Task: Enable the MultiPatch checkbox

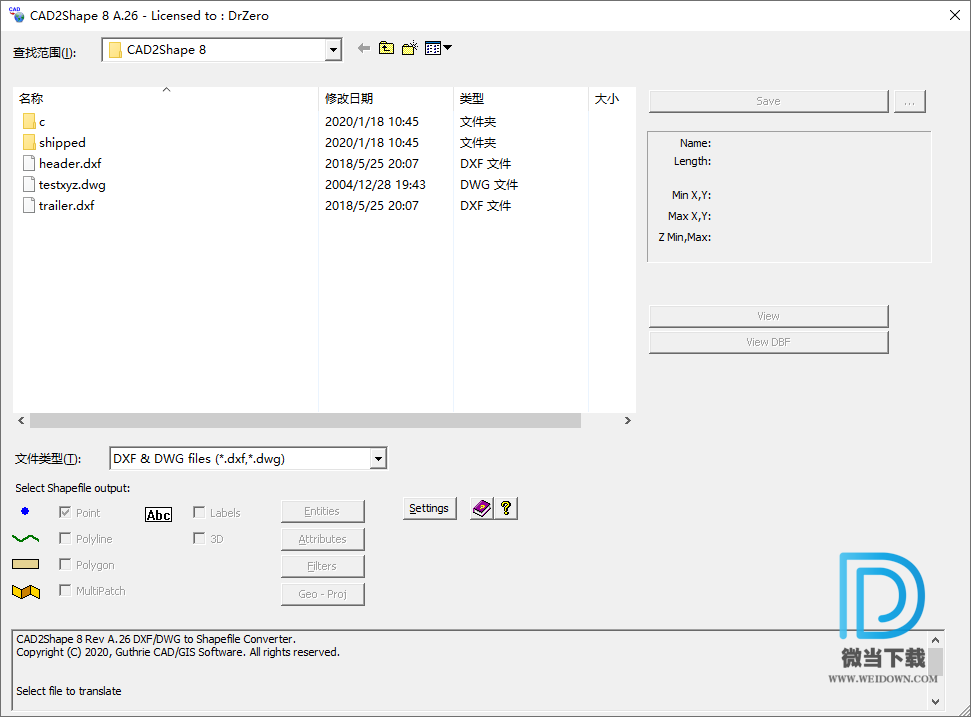Action: pyautogui.click(x=65, y=590)
